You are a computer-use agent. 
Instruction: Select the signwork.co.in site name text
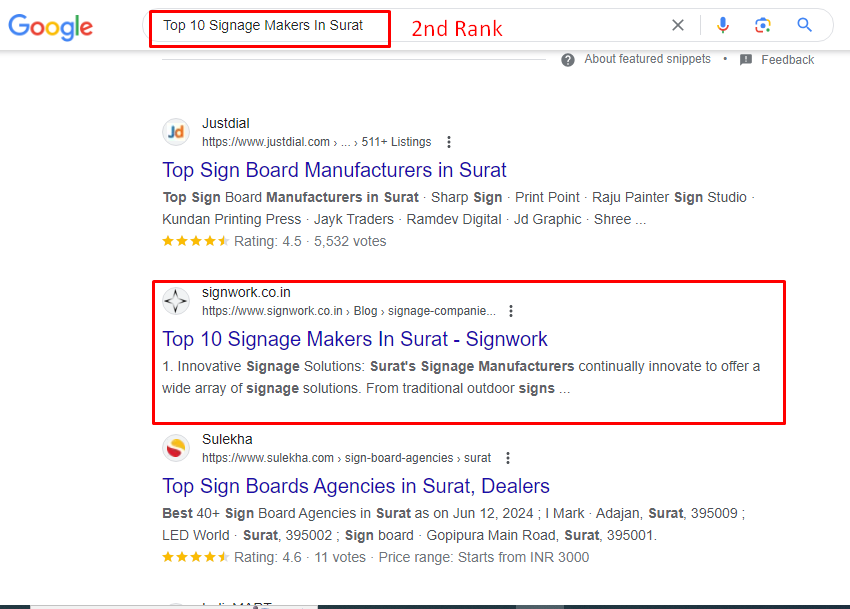[x=246, y=293]
